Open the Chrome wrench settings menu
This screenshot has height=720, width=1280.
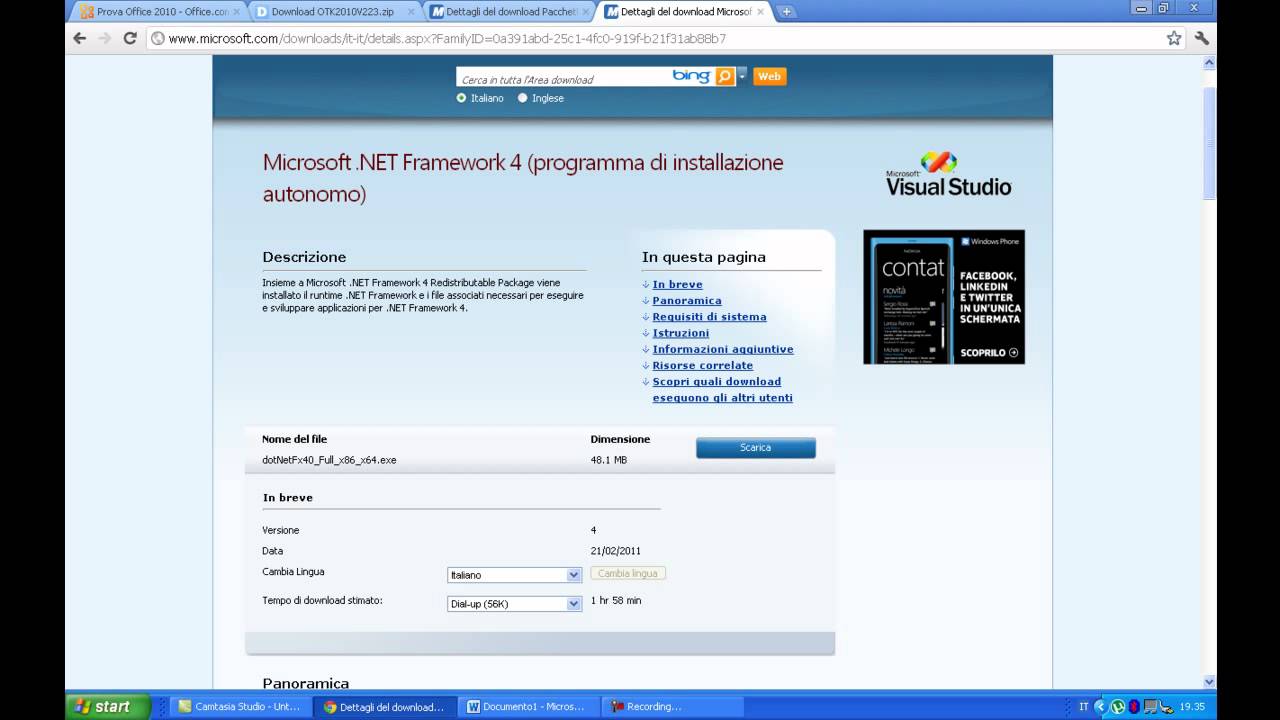1201,38
